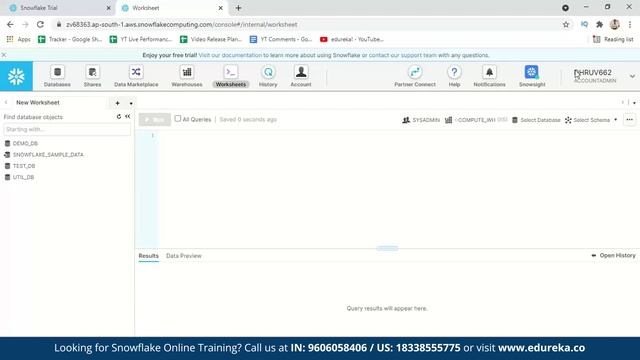The image size is (640, 360).
Task: Open Select Schema picker
Action: [591, 120]
